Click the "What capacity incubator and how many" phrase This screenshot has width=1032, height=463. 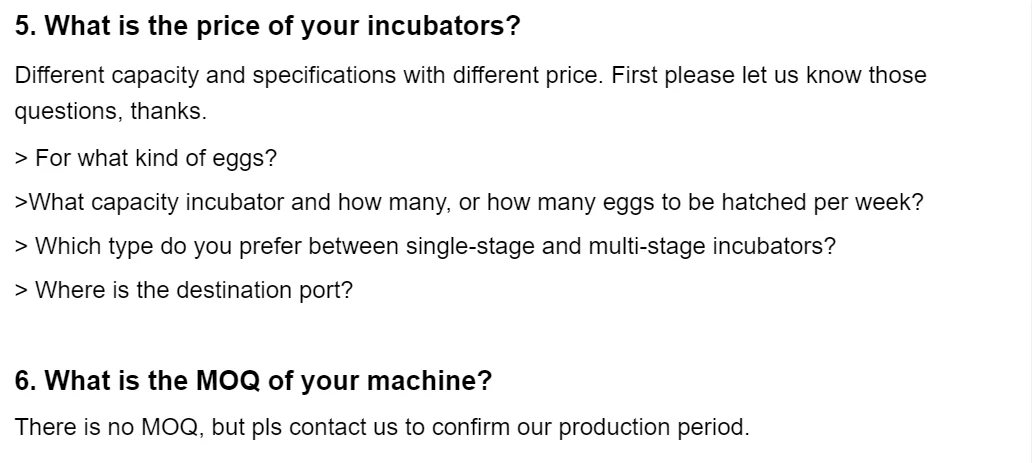coord(232,202)
